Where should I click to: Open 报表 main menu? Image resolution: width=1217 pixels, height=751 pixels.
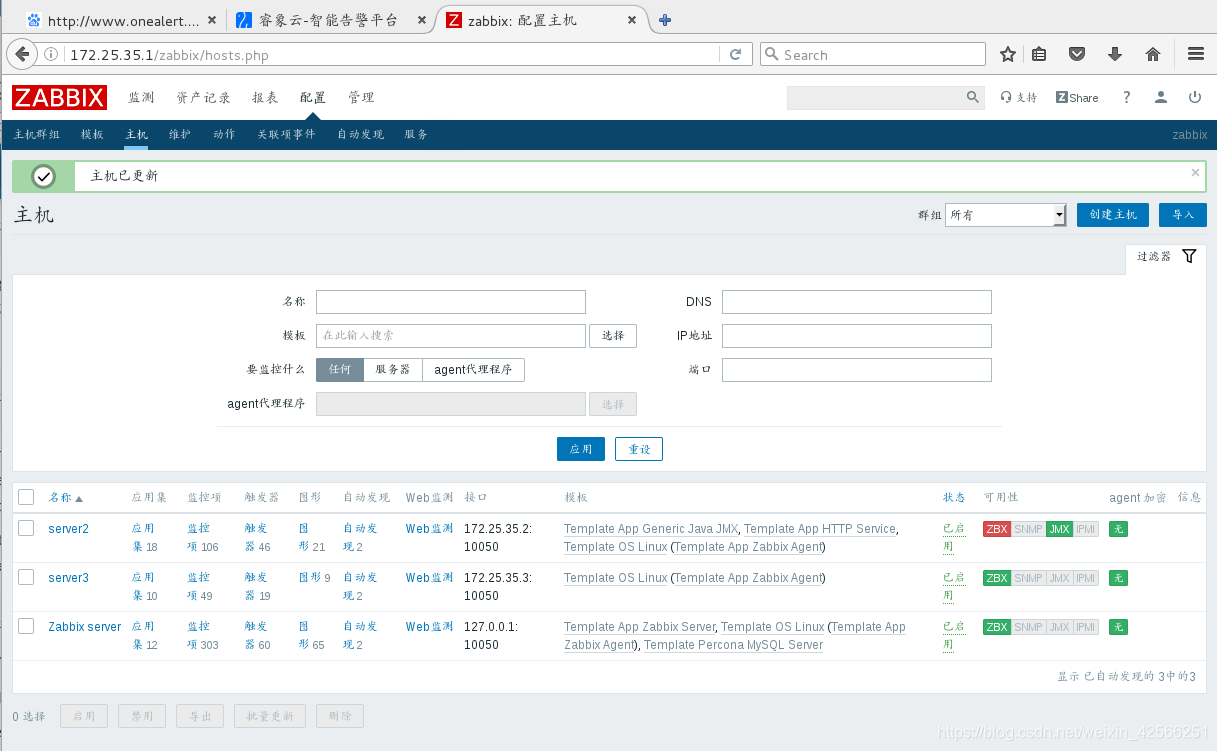point(265,97)
